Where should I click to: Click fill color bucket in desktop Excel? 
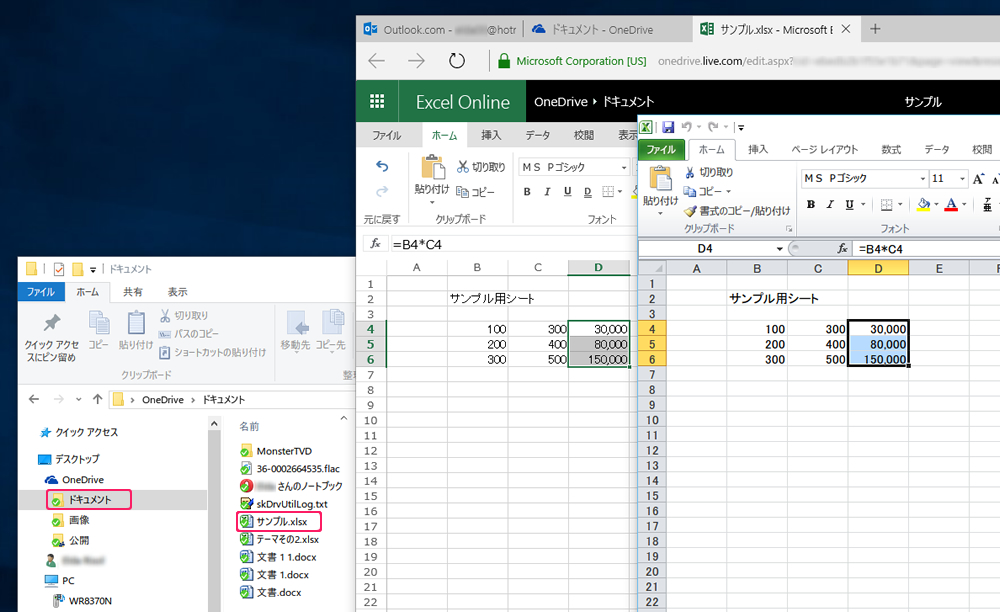pos(923,205)
